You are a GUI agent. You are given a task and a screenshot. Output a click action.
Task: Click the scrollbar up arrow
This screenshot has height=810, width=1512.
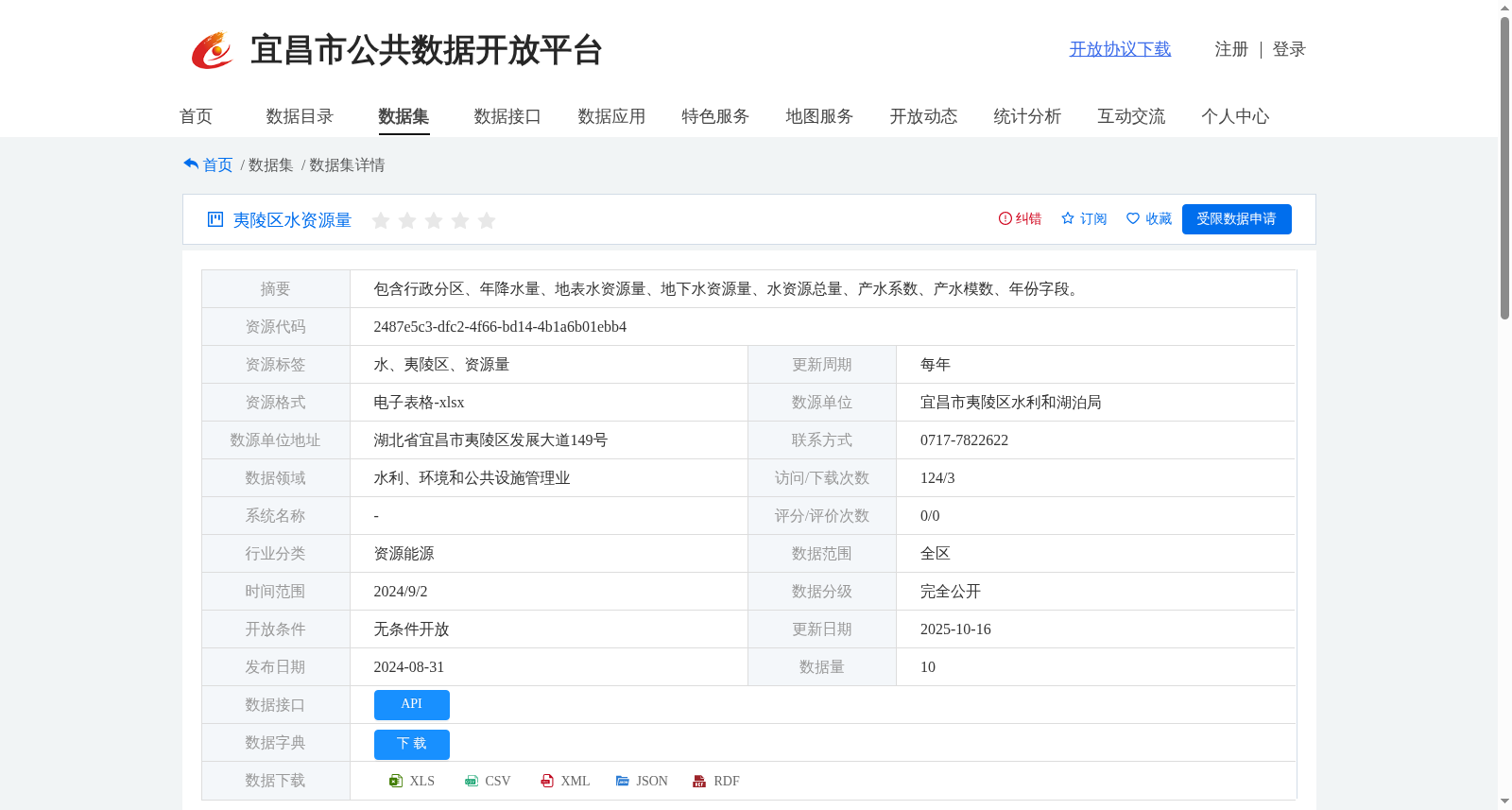click(x=1504, y=8)
